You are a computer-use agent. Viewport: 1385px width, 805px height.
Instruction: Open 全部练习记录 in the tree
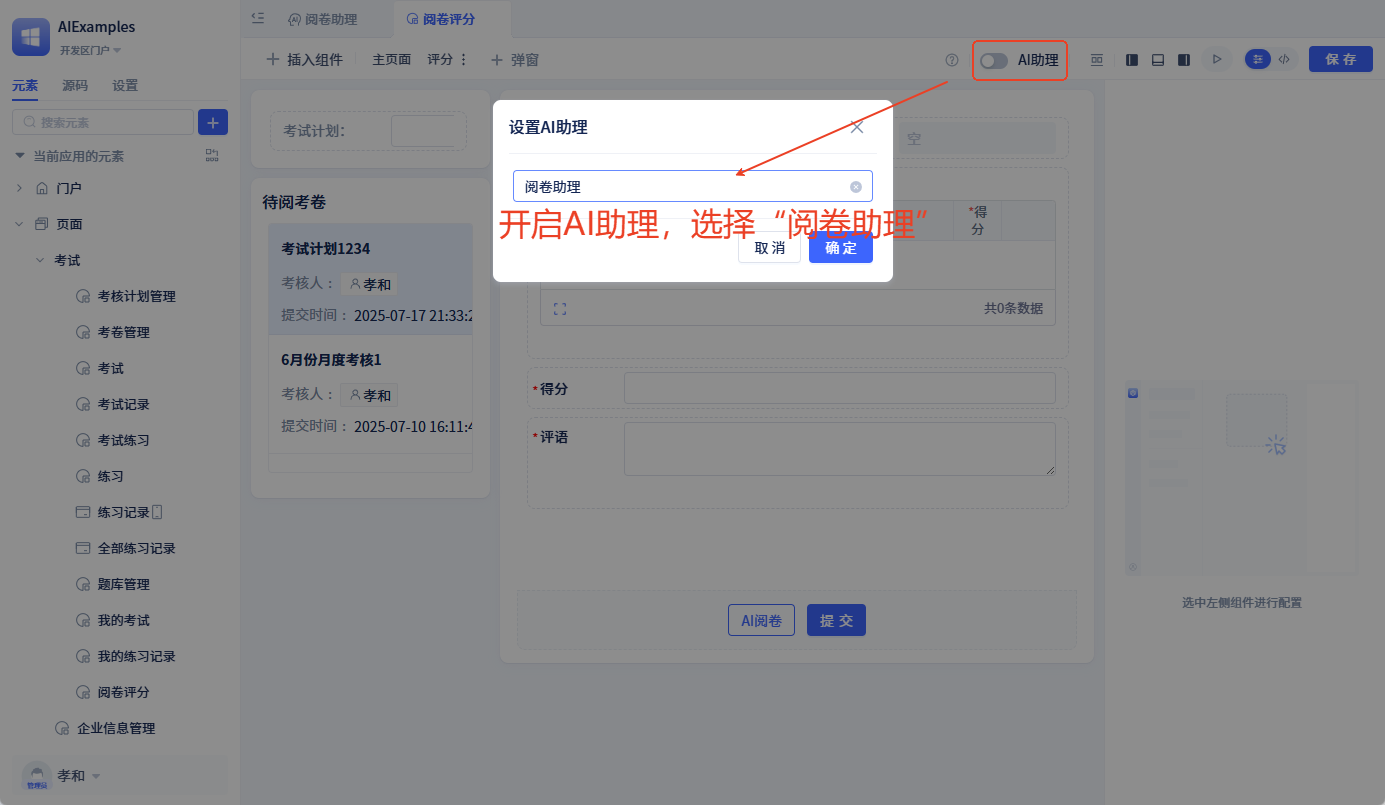136,548
